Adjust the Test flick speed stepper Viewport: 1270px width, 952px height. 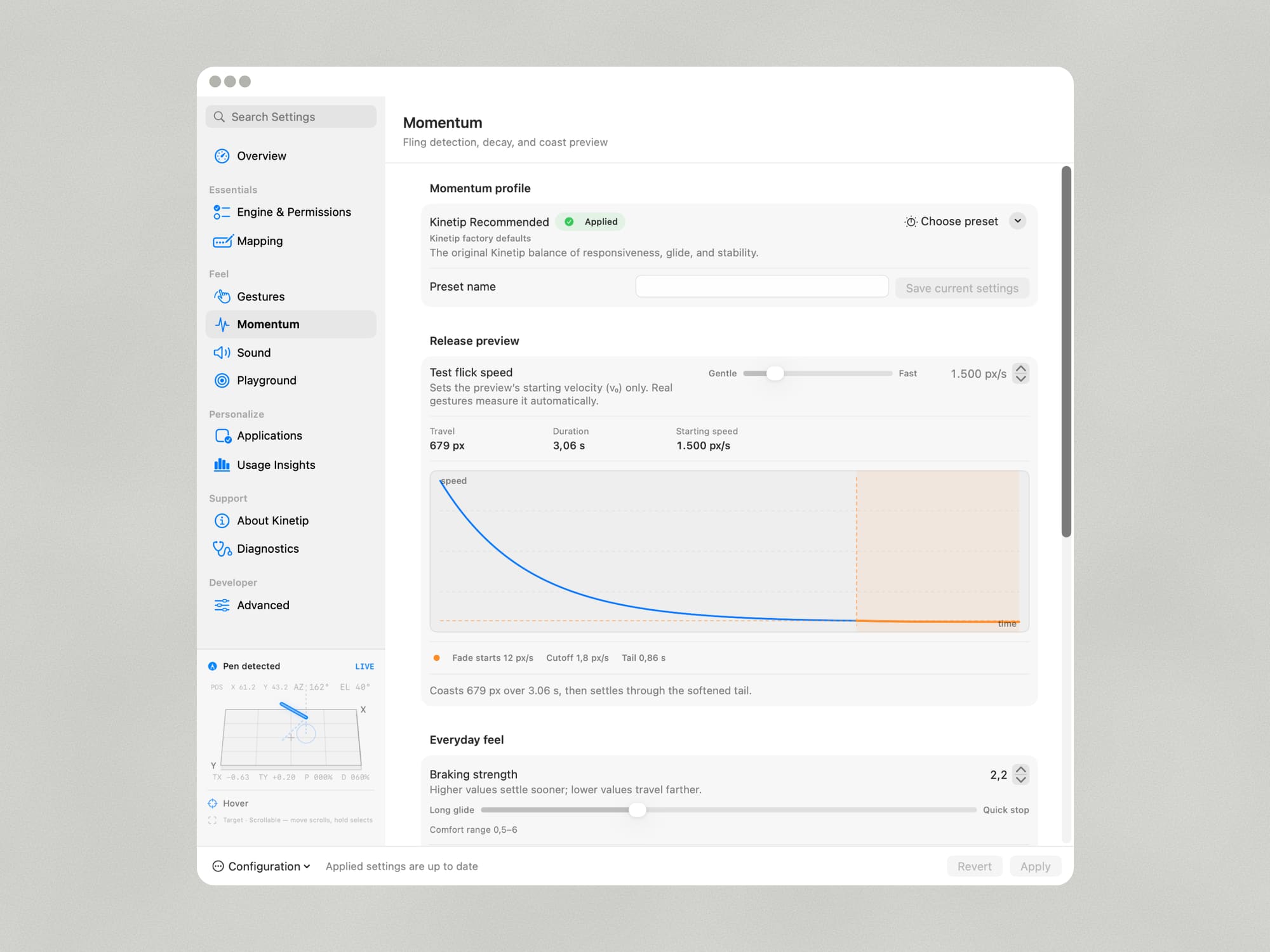tap(1020, 374)
